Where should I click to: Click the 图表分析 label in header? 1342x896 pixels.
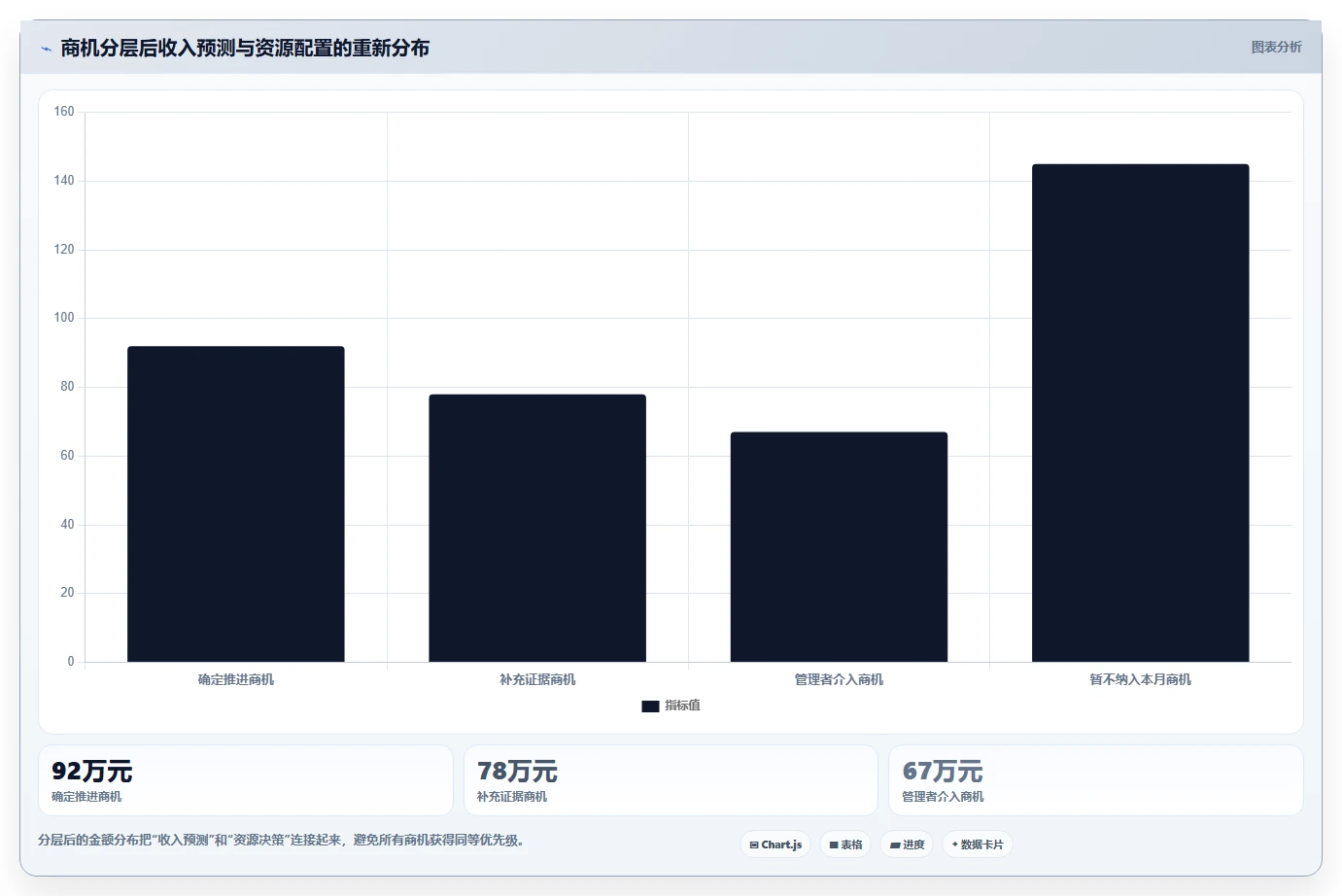tap(1276, 47)
